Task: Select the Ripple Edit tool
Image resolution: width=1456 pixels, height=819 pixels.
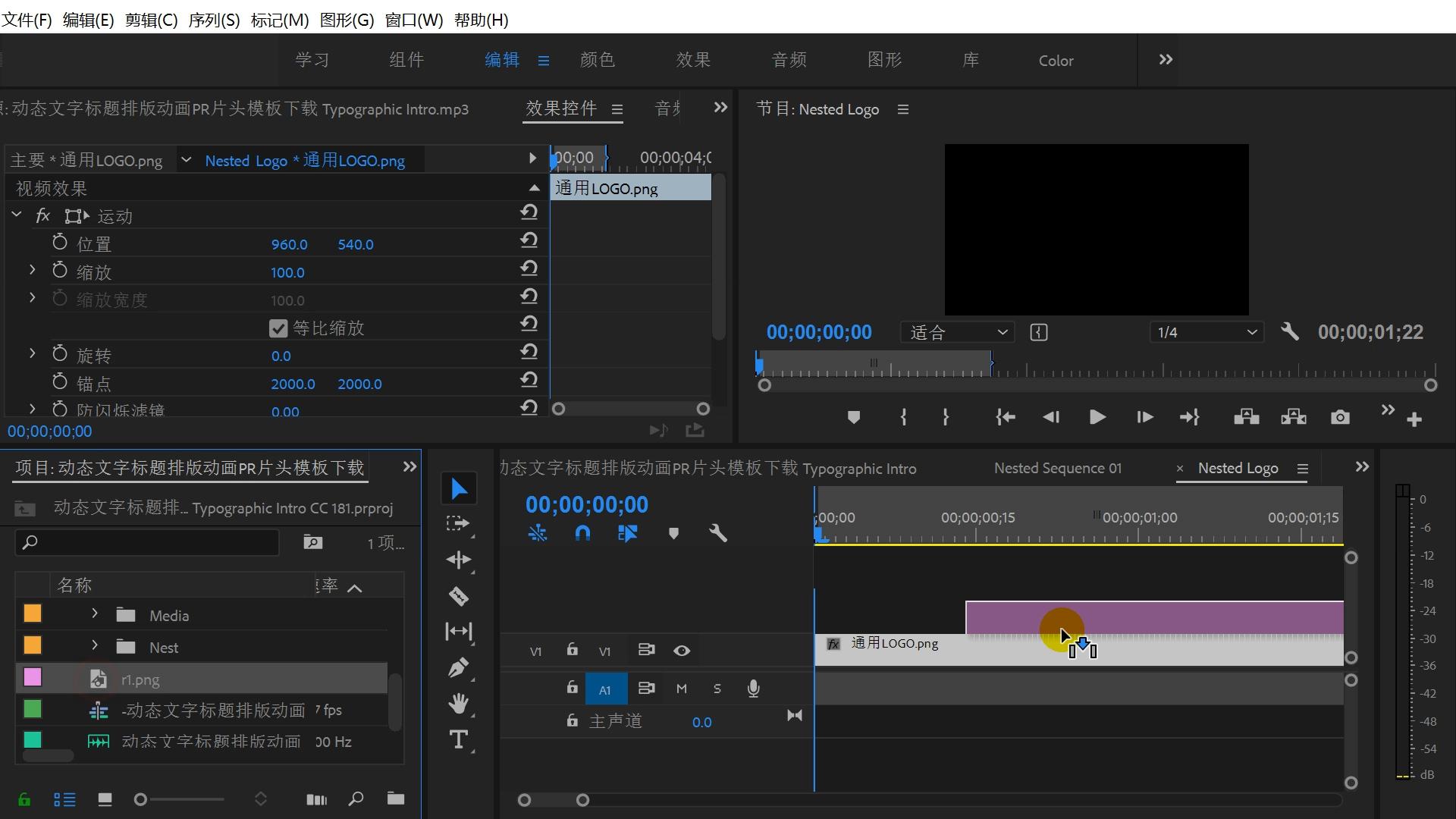Action: point(459,560)
